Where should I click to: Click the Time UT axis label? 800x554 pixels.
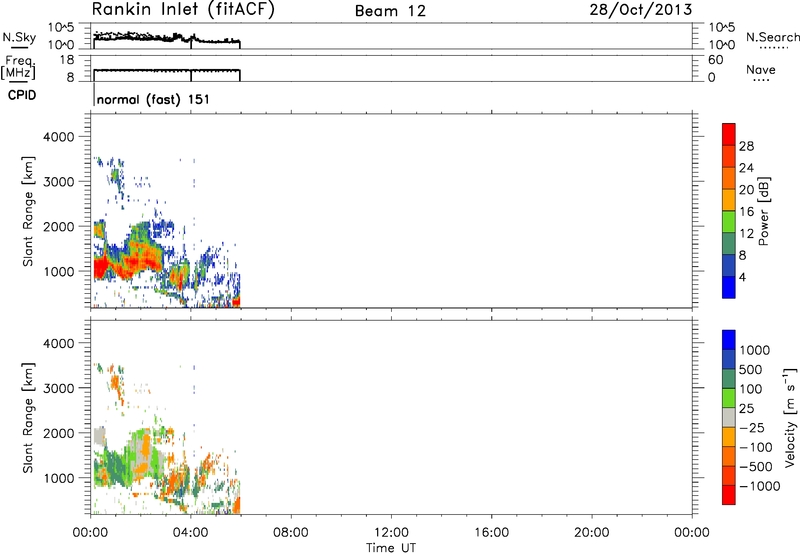[391, 548]
